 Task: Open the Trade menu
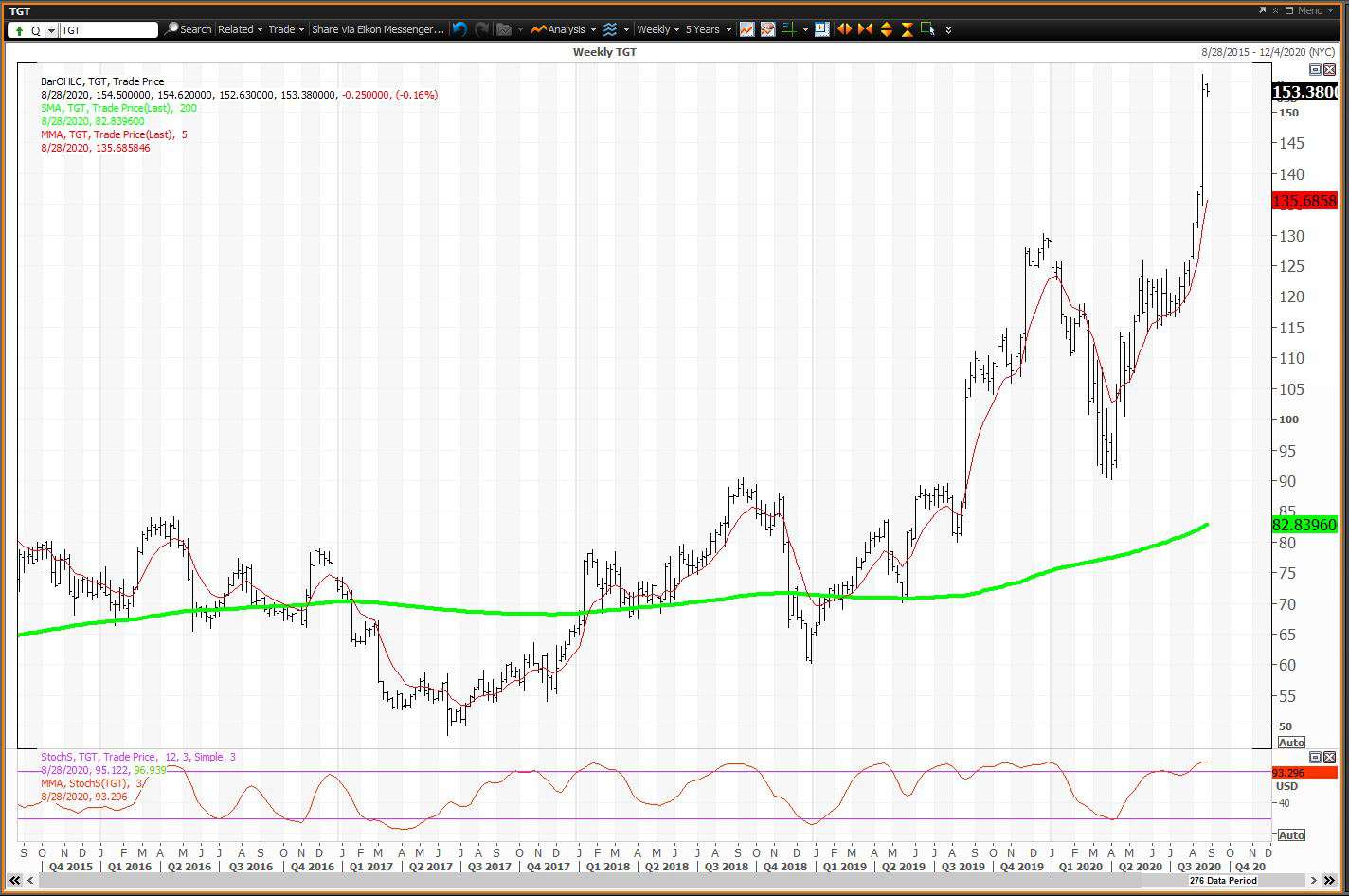pyautogui.click(x=286, y=29)
